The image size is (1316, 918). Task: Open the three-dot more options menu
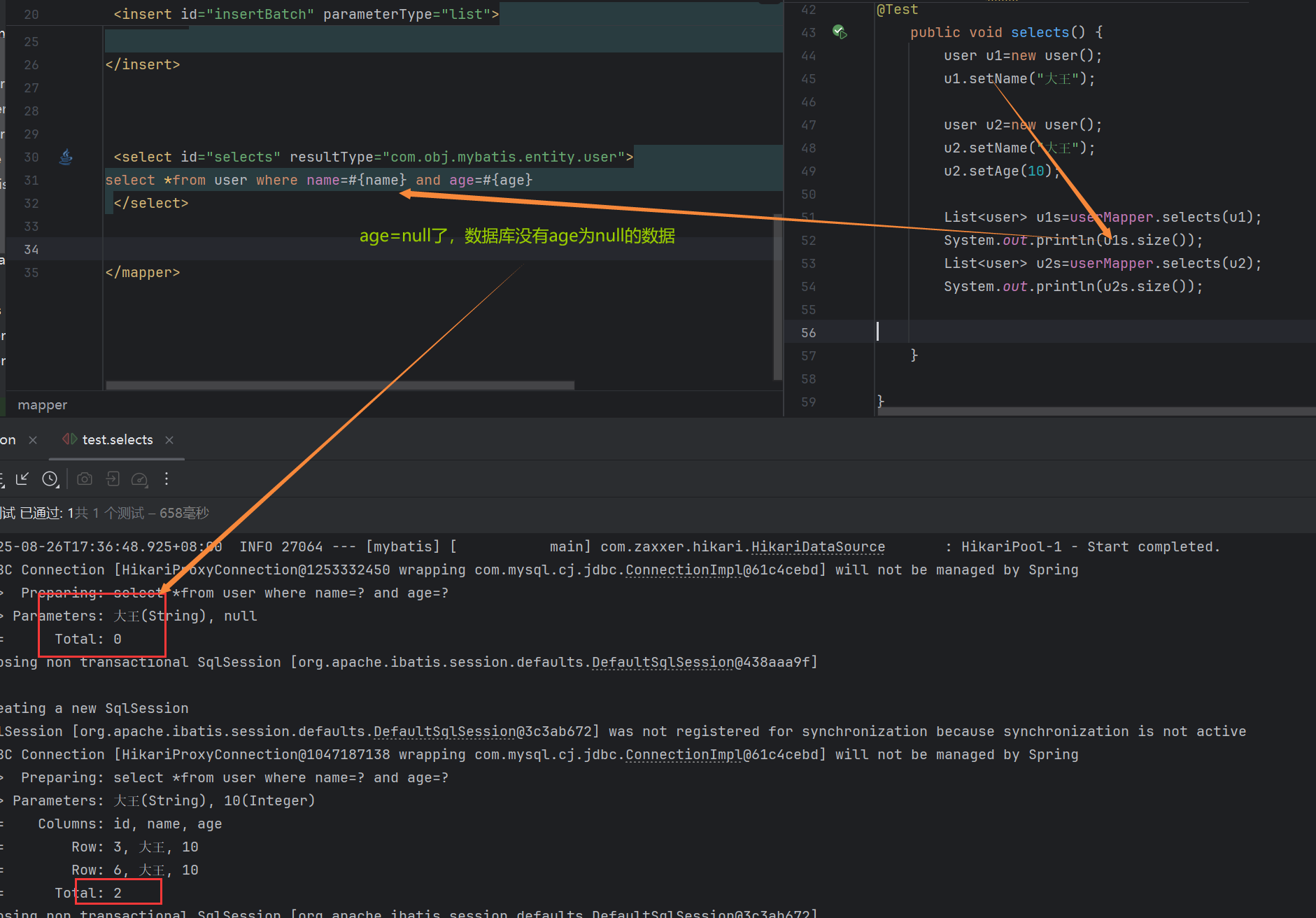coord(167,479)
